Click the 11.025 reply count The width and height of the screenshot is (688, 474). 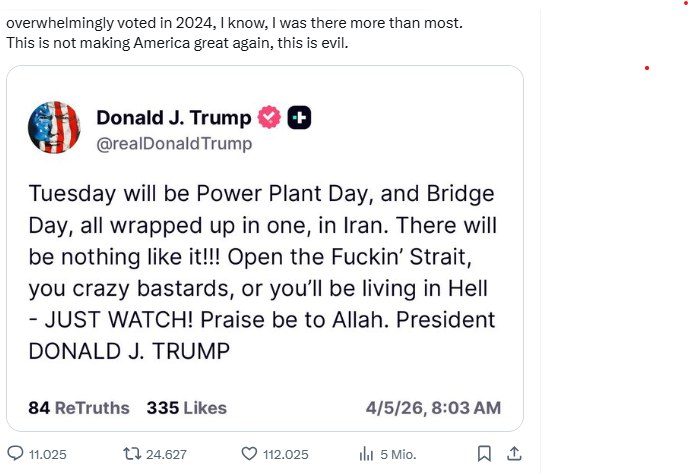[48, 454]
